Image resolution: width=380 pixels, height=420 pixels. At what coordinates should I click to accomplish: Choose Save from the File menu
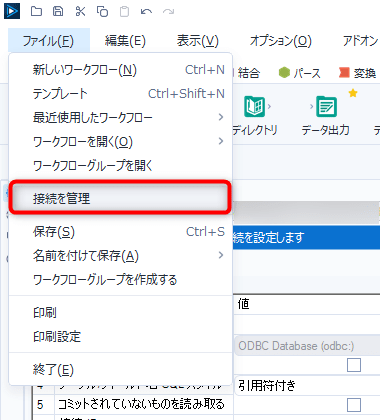[x=120, y=232]
